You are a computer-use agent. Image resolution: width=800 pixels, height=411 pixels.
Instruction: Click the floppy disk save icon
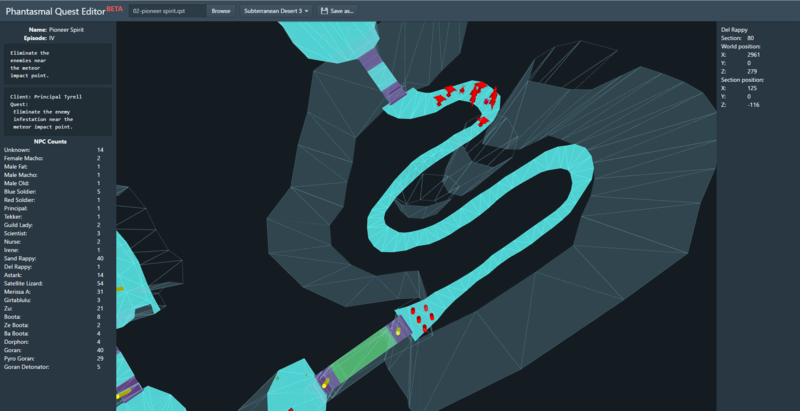(324, 11)
